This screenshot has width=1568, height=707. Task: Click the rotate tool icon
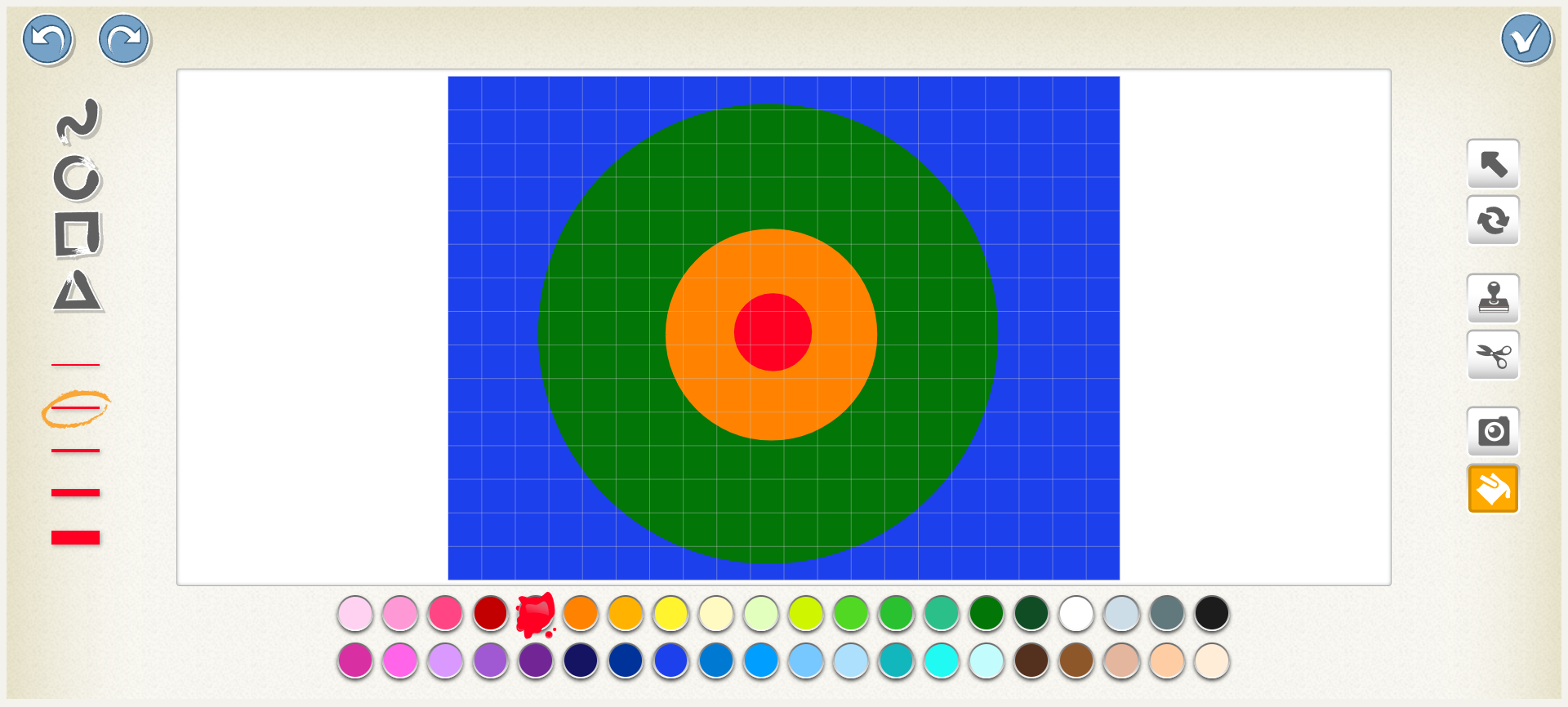coord(1493,220)
